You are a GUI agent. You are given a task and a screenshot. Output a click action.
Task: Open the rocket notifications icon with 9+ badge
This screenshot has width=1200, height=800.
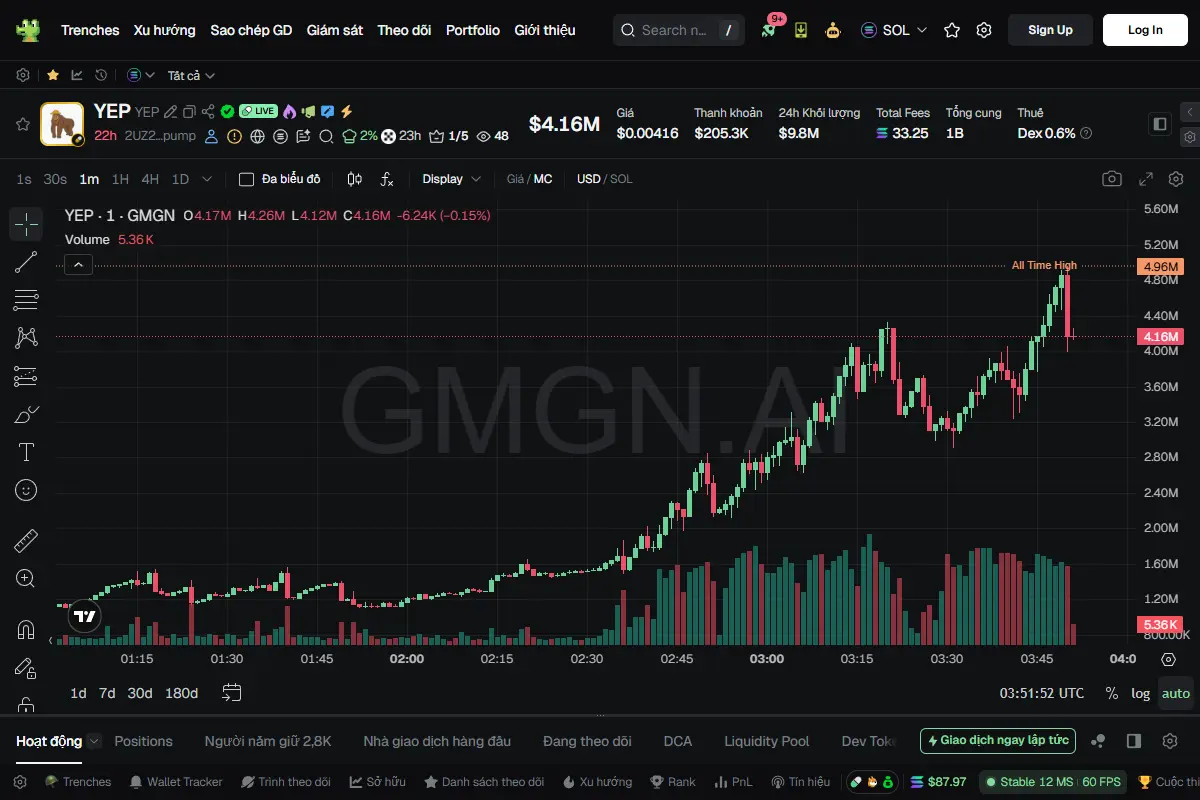tap(769, 29)
